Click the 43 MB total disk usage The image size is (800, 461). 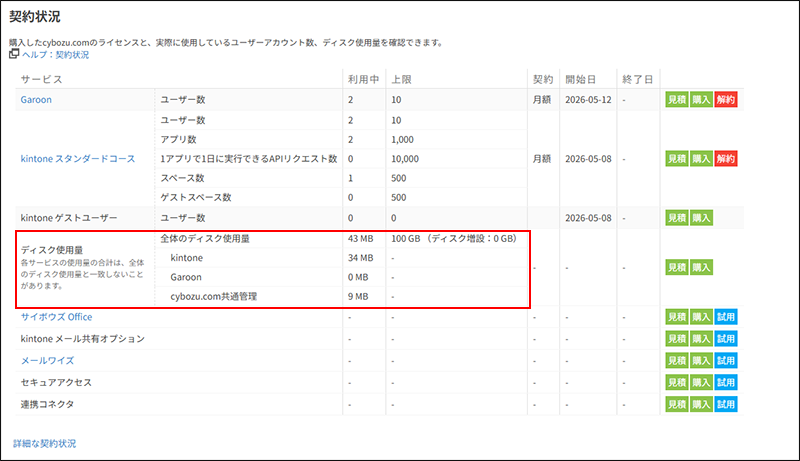tap(360, 239)
